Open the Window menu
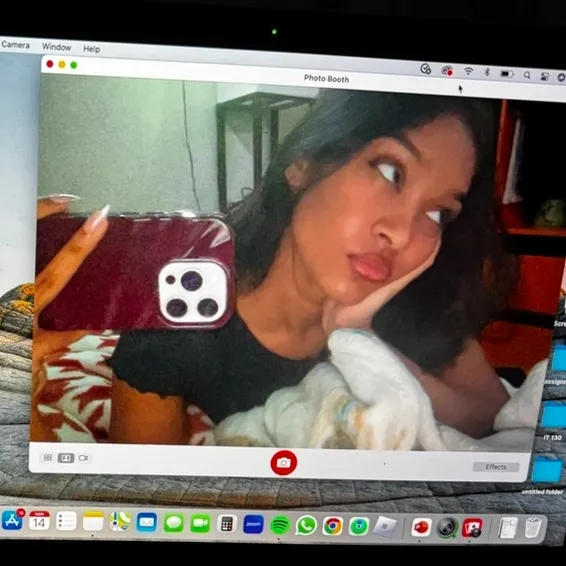This screenshot has width=566, height=566. (x=56, y=47)
